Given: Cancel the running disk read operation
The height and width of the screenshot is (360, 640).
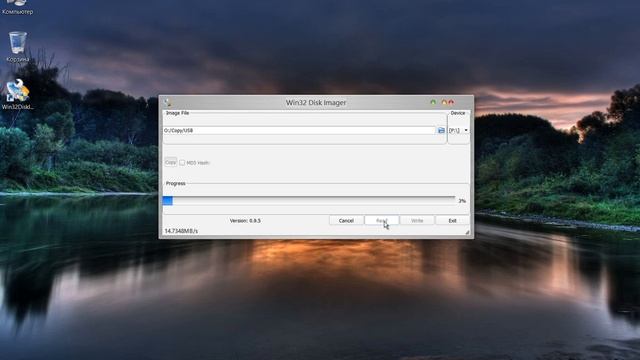Looking at the screenshot, I should (346, 220).
